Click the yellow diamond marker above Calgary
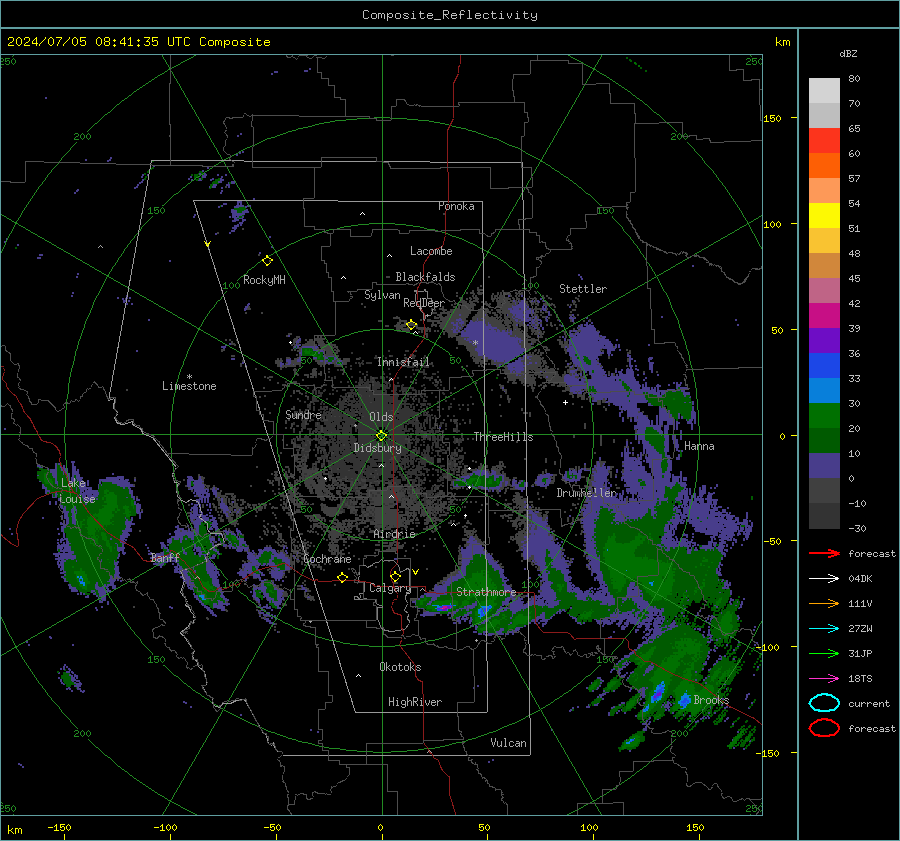The width and height of the screenshot is (900, 841). click(x=395, y=576)
